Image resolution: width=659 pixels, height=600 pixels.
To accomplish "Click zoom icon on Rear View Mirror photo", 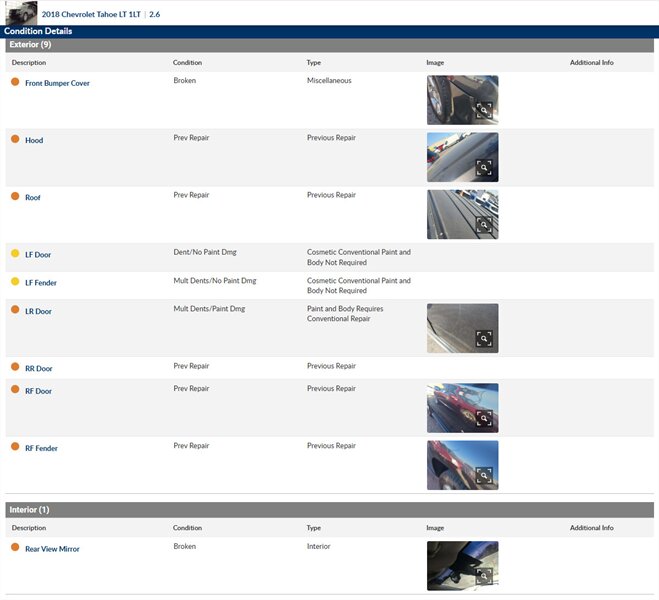I will point(483,576).
